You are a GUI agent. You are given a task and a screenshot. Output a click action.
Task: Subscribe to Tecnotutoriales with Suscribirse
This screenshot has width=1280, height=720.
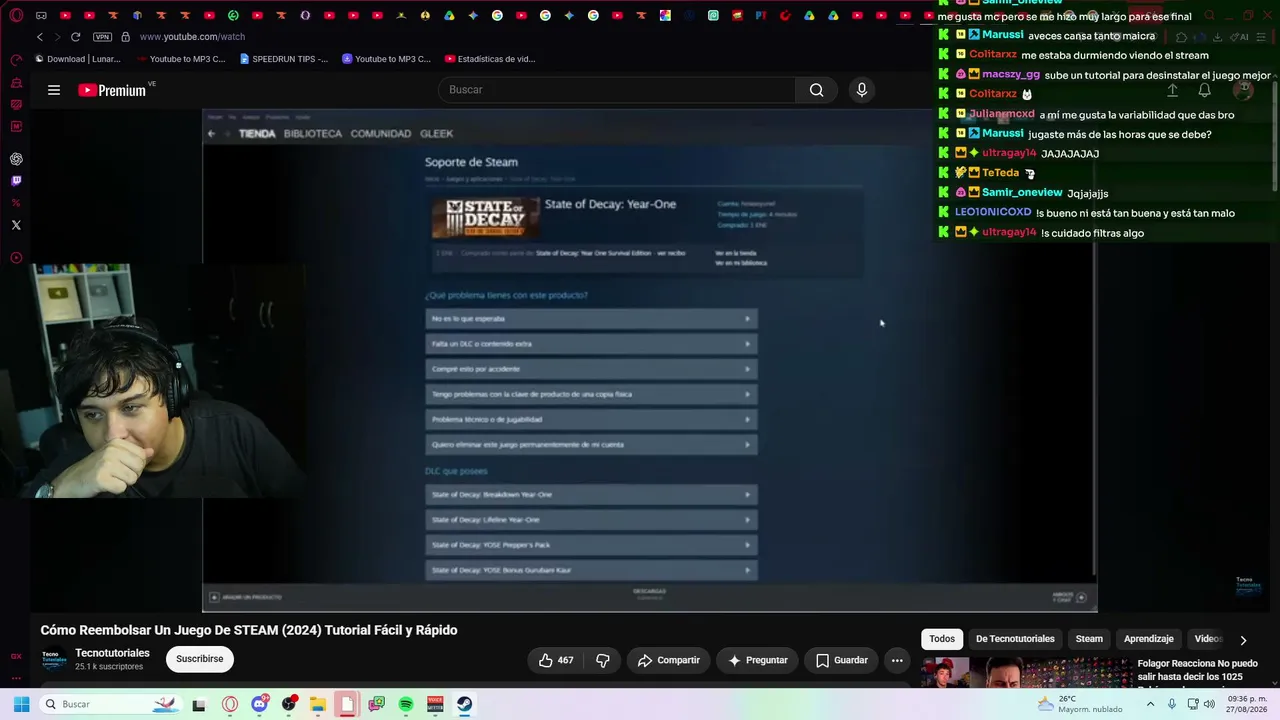tap(200, 659)
